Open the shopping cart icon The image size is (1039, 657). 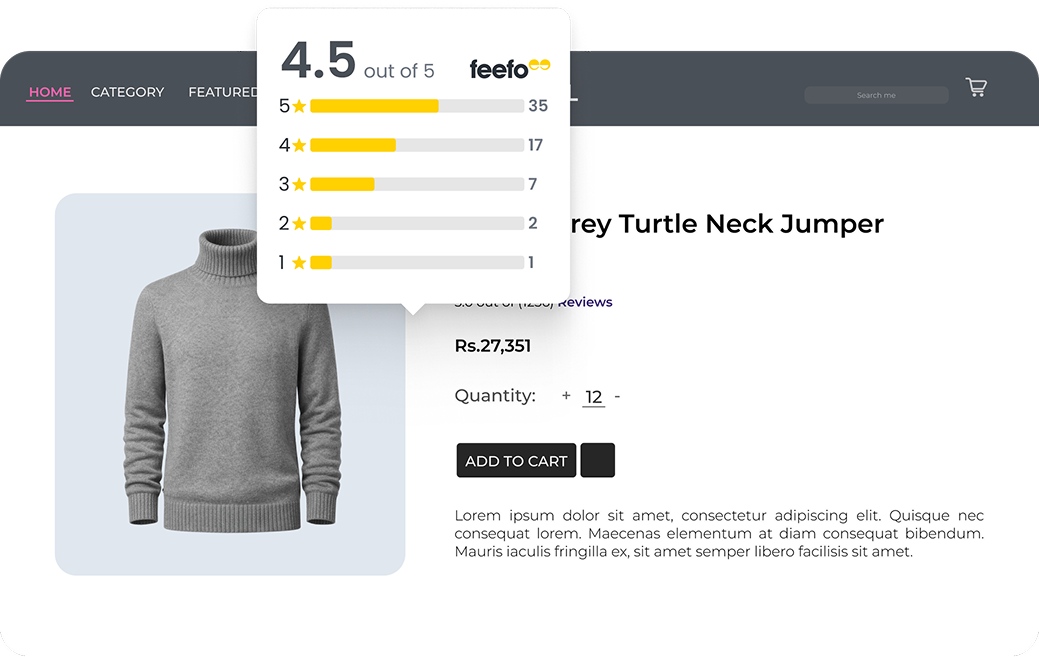[976, 88]
